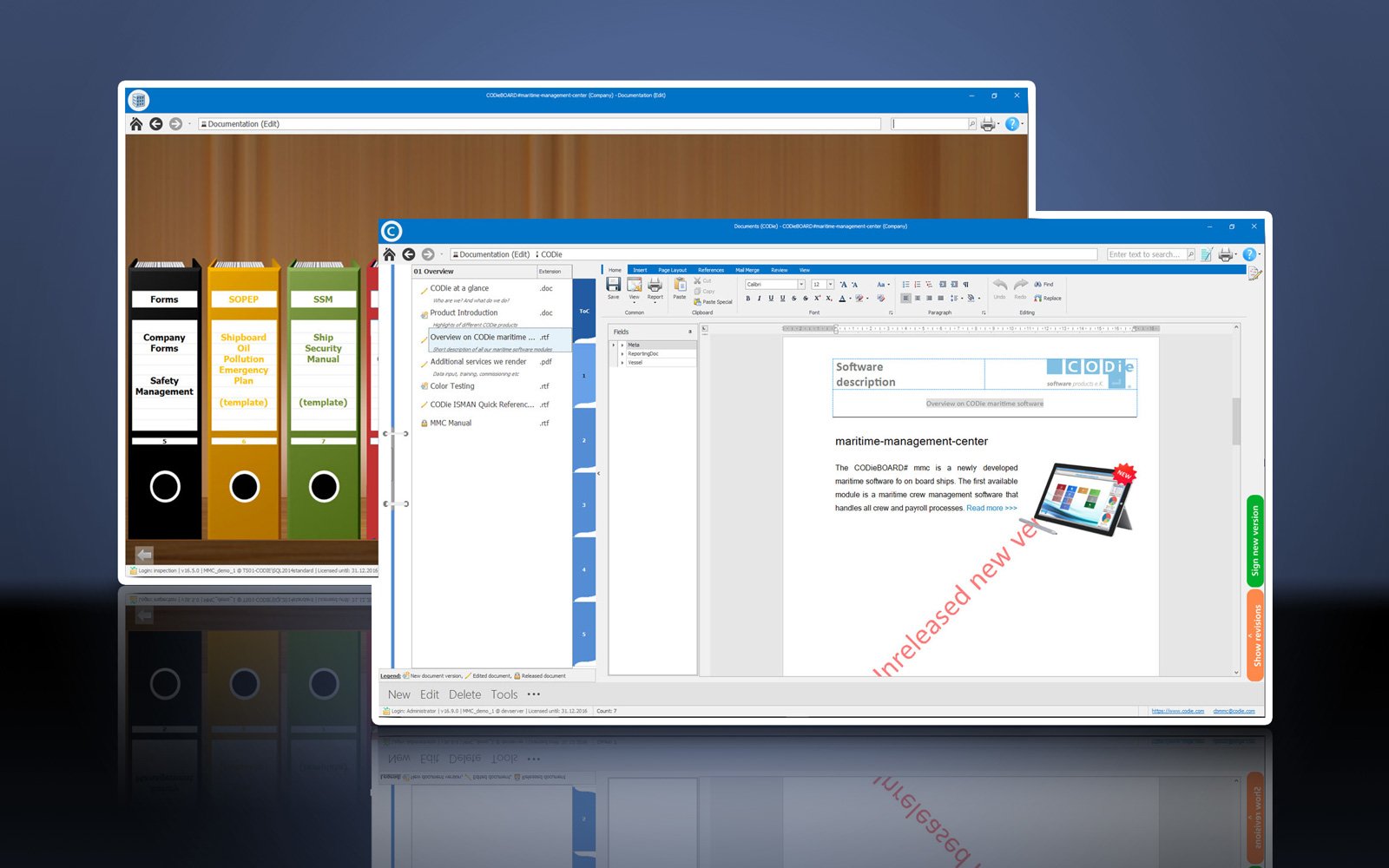1389x868 pixels.
Task: Click the Undo arrow
Action: tap(1000, 285)
